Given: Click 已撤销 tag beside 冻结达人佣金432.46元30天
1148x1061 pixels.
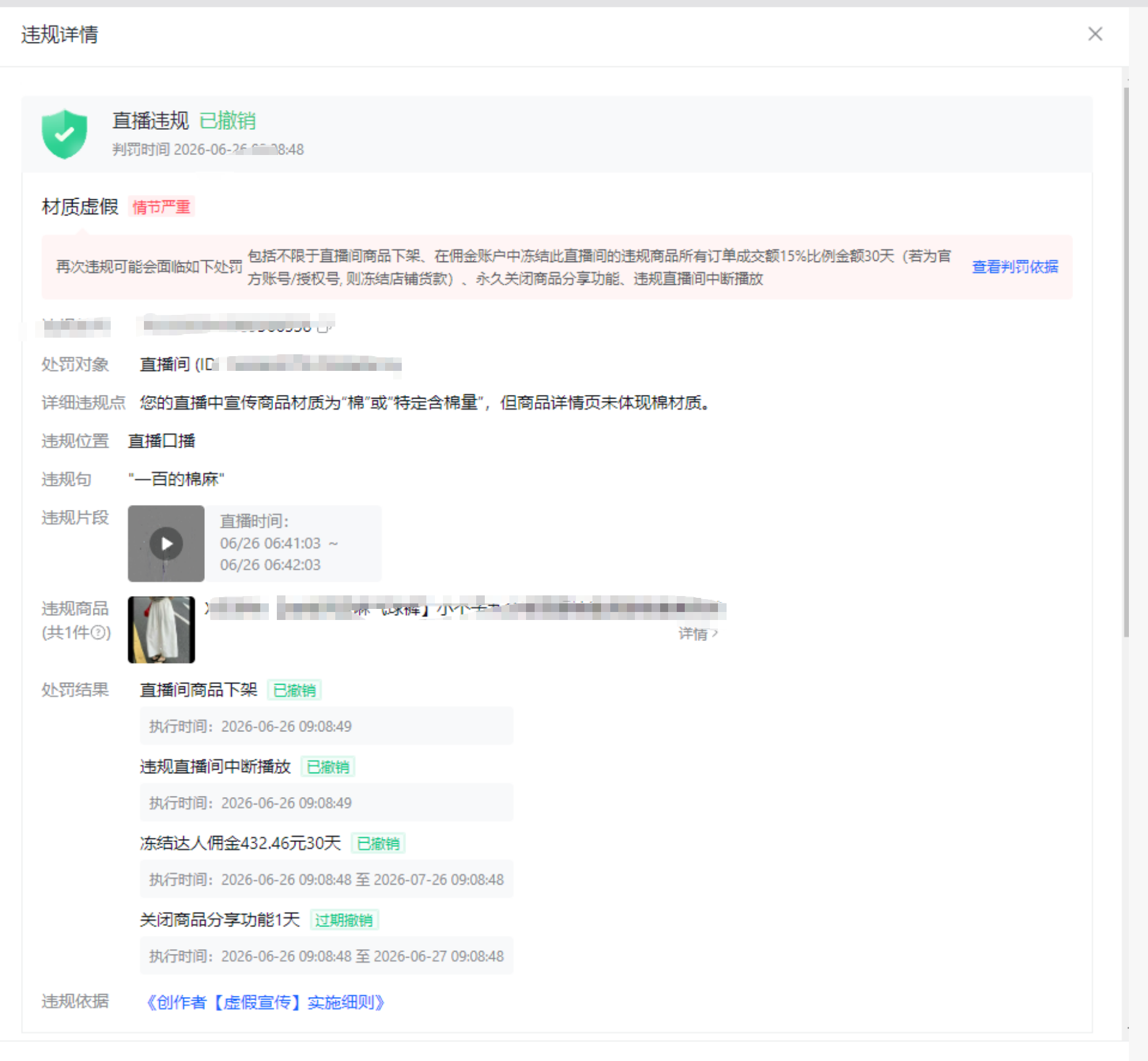Looking at the screenshot, I should coord(378,843).
